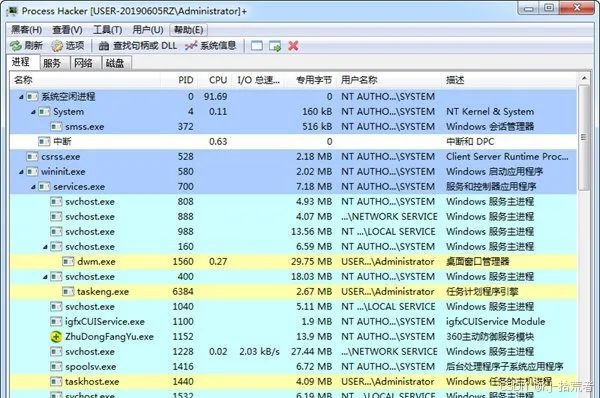The width and height of the screenshot is (600, 398).
Task: Click the svchost.exe PID 1228 icon
Action: (x=56, y=352)
